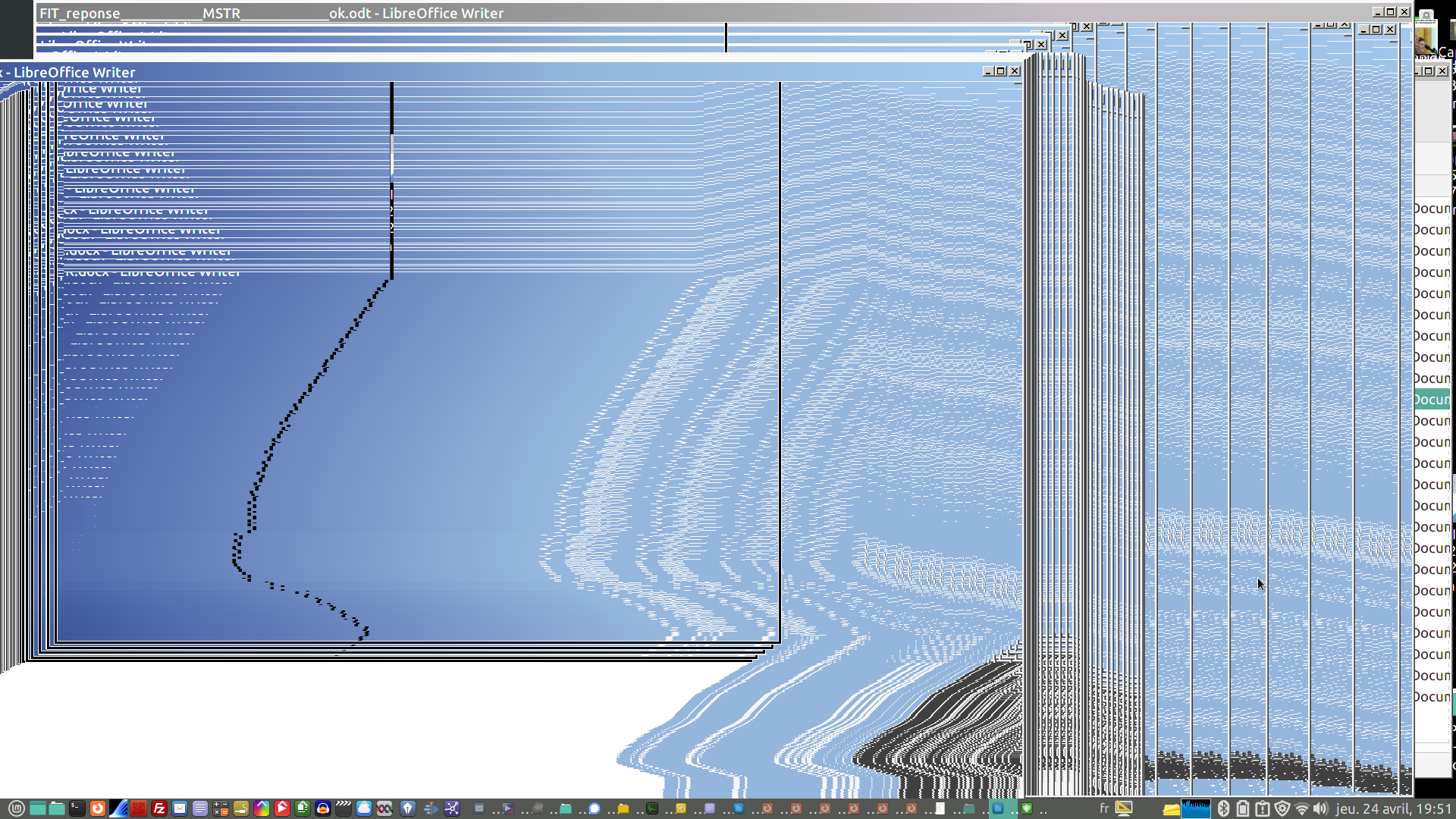Screen dimensions: 1456x819
Task: Open the calculator launcher icon
Action: [x=221, y=808]
